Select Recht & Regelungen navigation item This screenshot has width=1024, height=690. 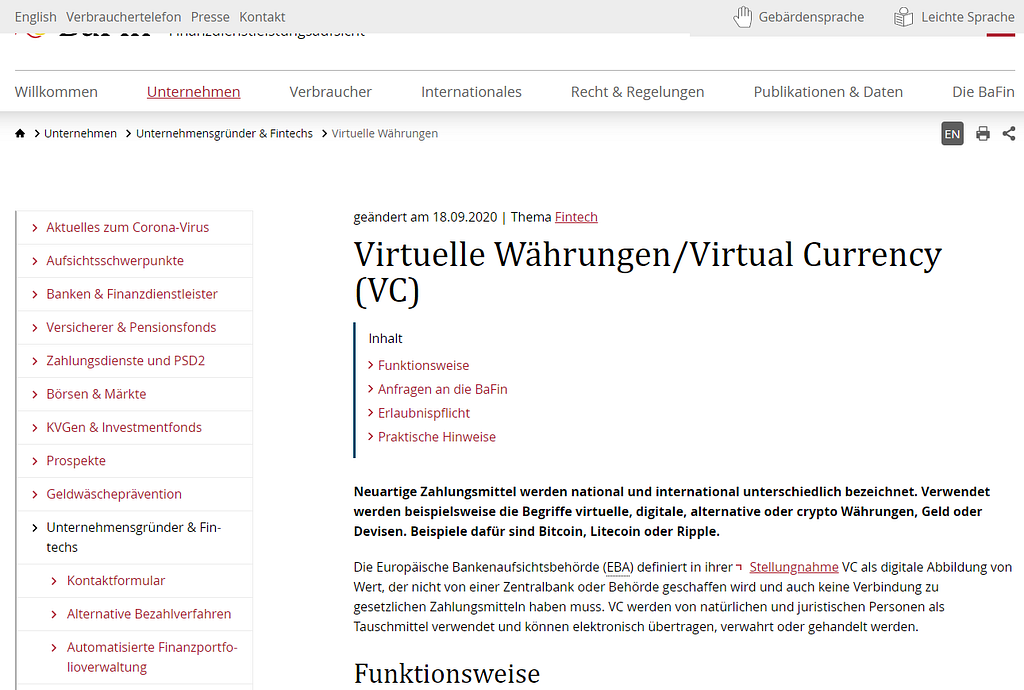[x=637, y=92]
